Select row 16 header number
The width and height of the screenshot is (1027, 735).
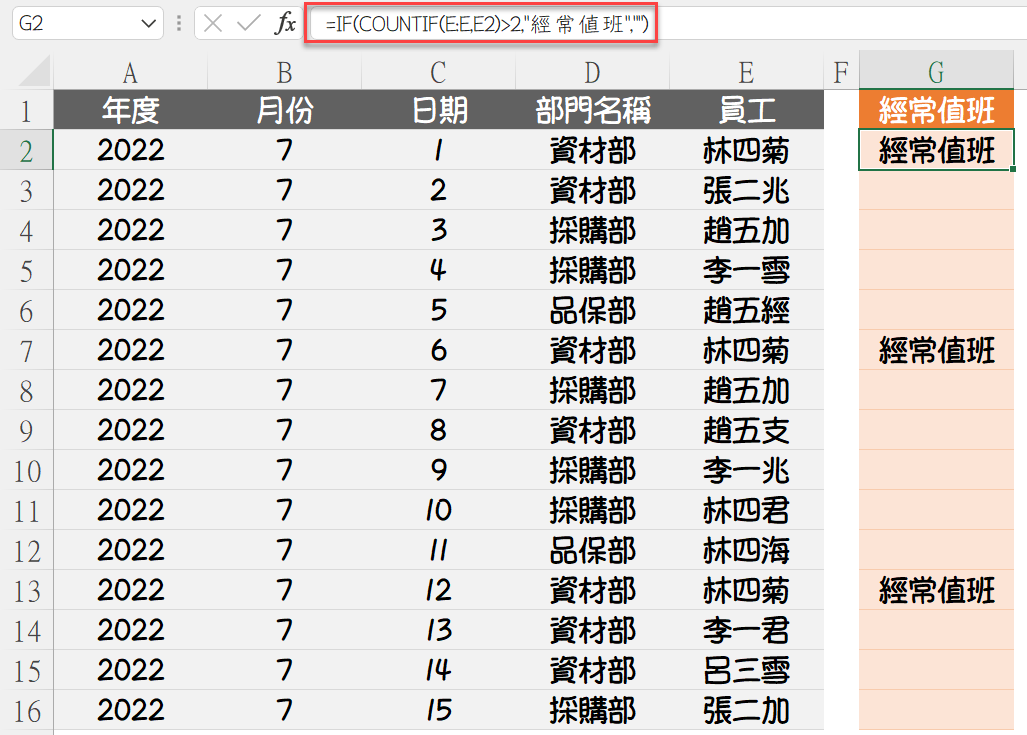pyautogui.click(x=26, y=710)
